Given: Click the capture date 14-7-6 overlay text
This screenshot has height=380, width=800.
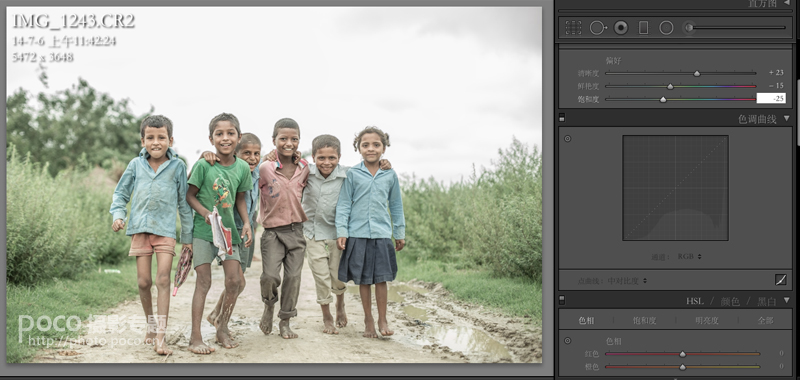Looking at the screenshot, I should click(64, 41).
